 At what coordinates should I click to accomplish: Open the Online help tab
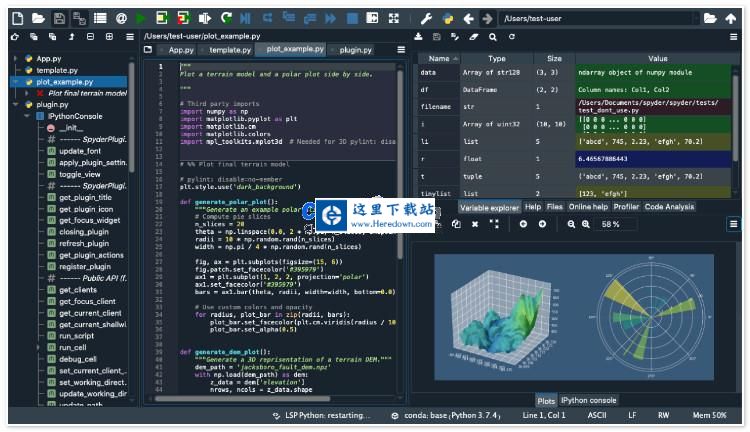(588, 207)
